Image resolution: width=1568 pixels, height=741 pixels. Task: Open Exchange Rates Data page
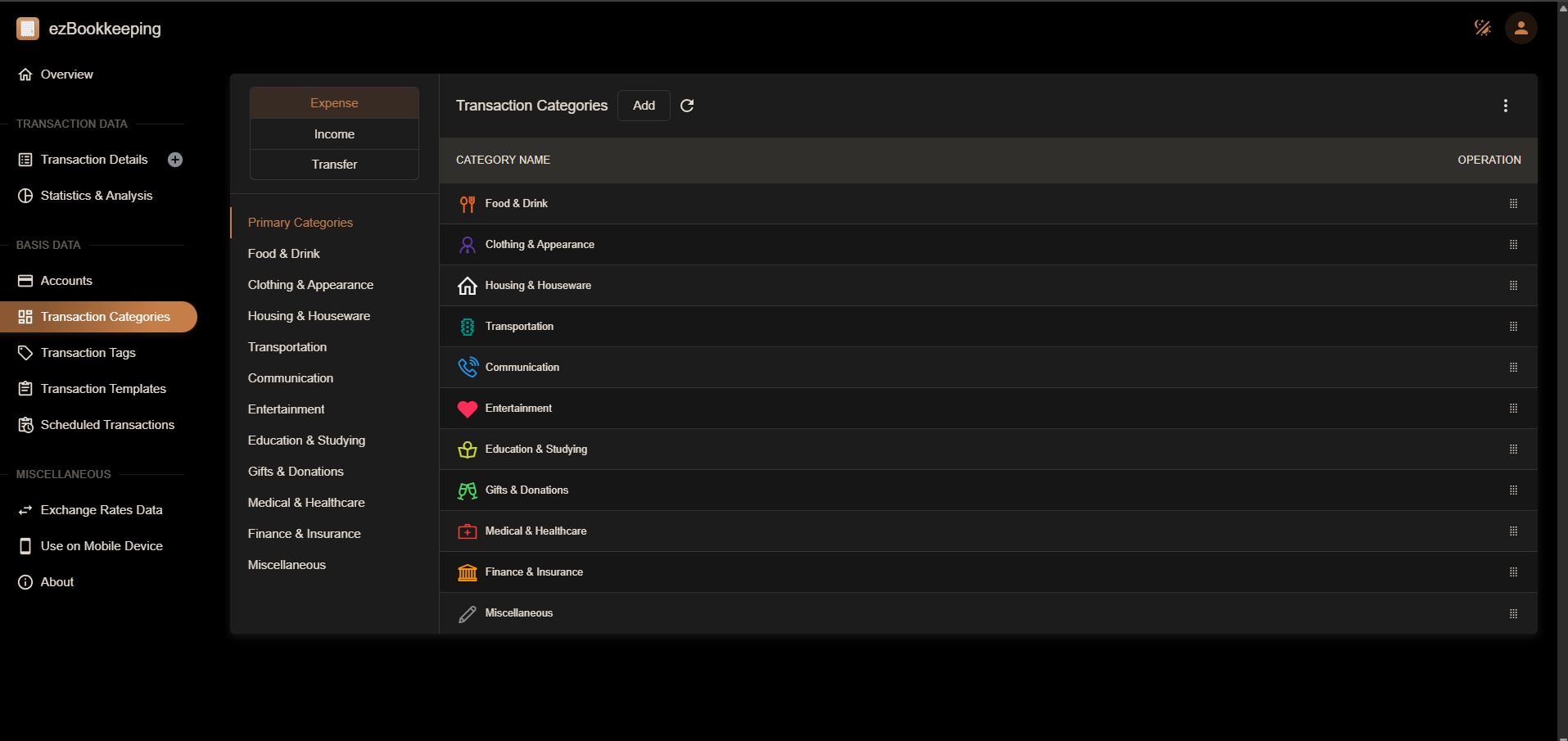click(x=98, y=510)
